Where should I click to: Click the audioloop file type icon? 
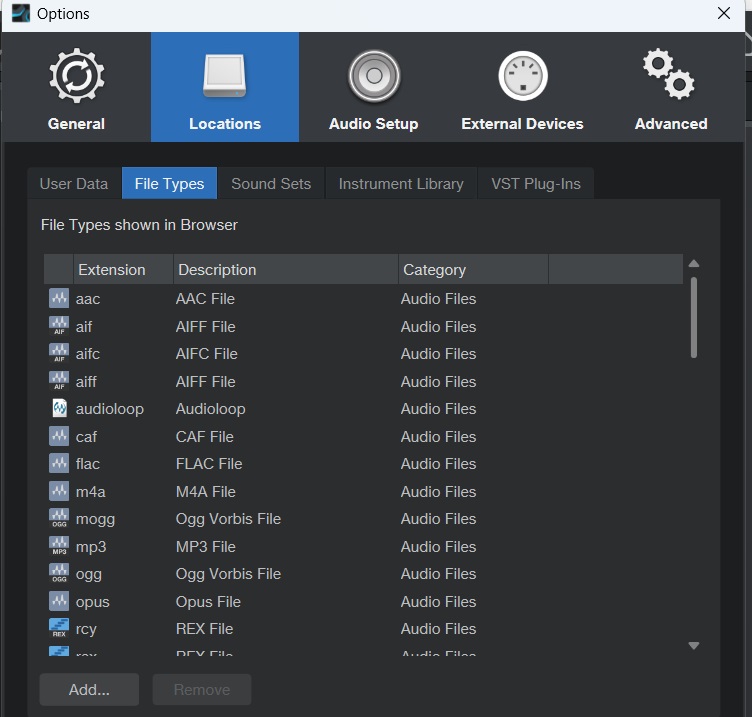59,409
